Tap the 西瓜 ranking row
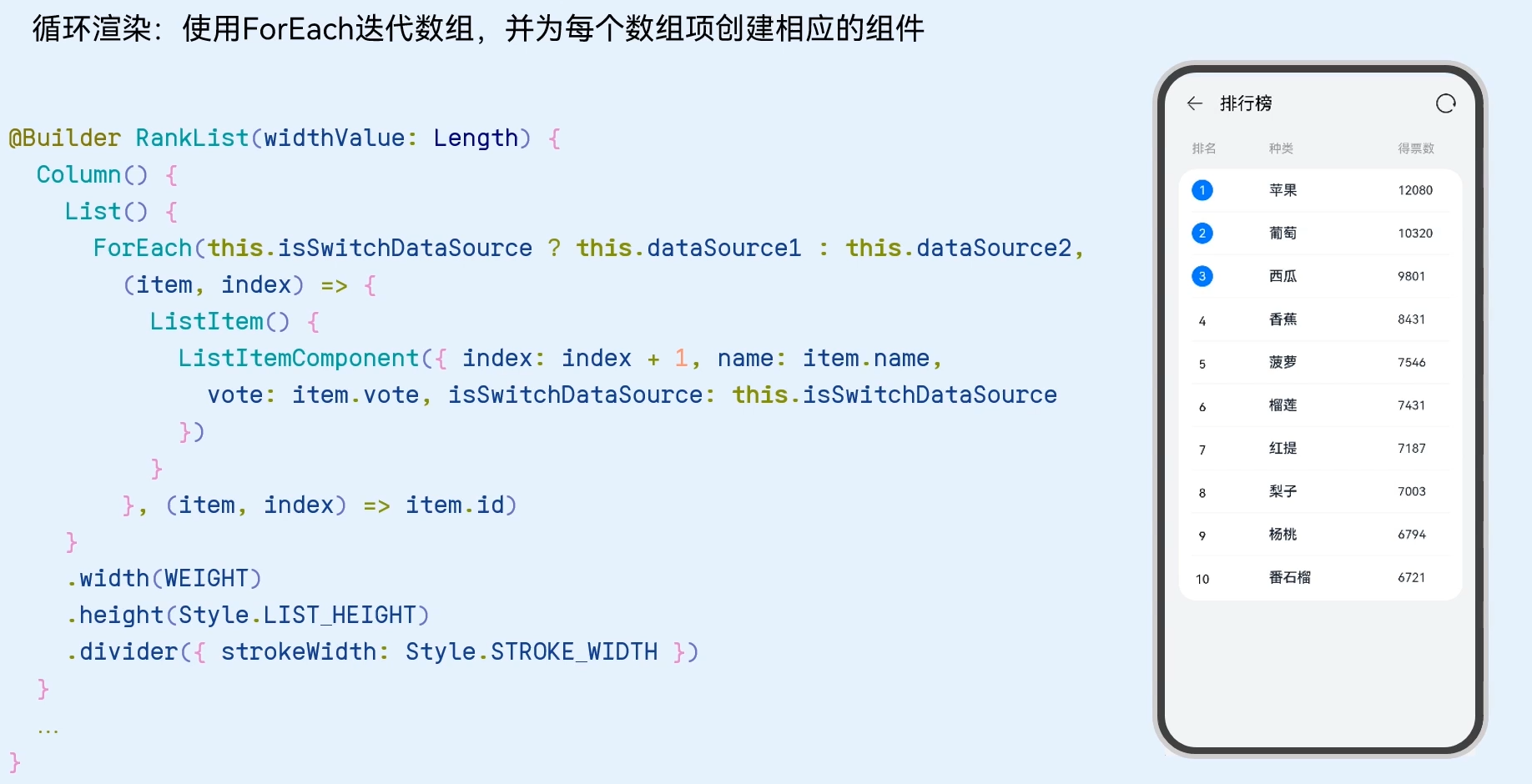The height and width of the screenshot is (784, 1532). (1283, 276)
